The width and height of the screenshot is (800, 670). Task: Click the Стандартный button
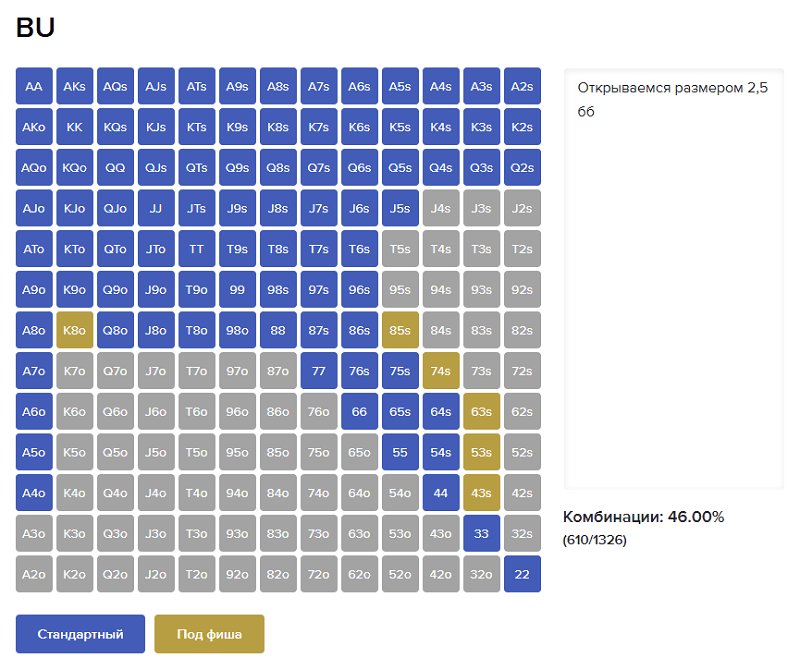tap(80, 634)
